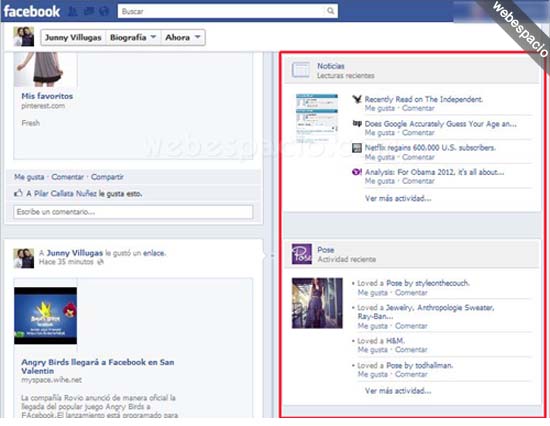Click Me gusta under Google age article
This screenshot has width=550, height=426.
(x=380, y=133)
